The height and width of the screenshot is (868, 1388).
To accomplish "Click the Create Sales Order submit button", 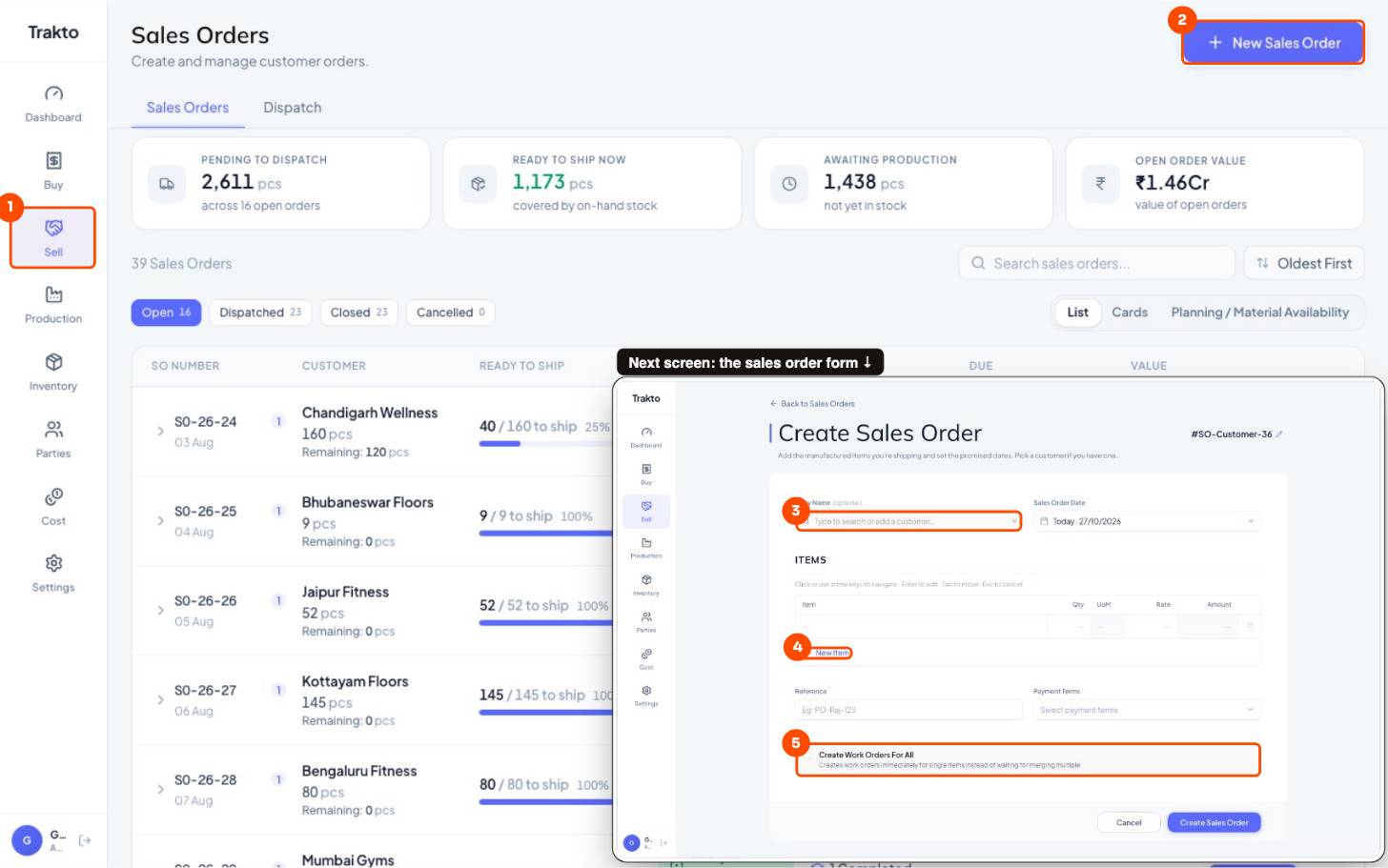I will (1214, 822).
